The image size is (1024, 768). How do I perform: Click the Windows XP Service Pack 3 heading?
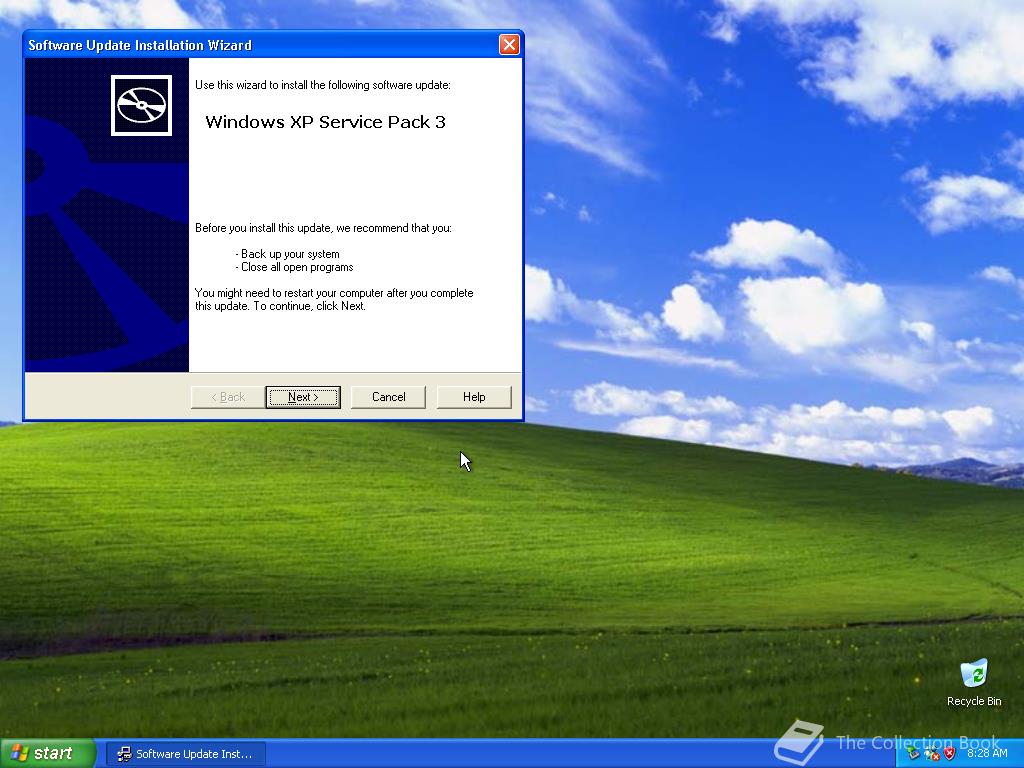pos(325,122)
